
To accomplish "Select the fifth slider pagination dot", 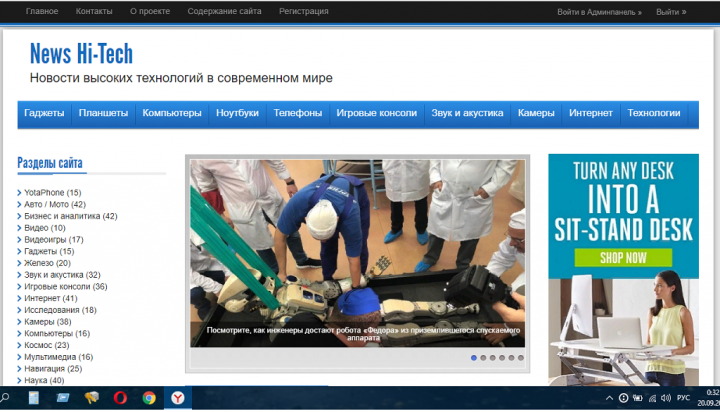I will click(x=511, y=358).
